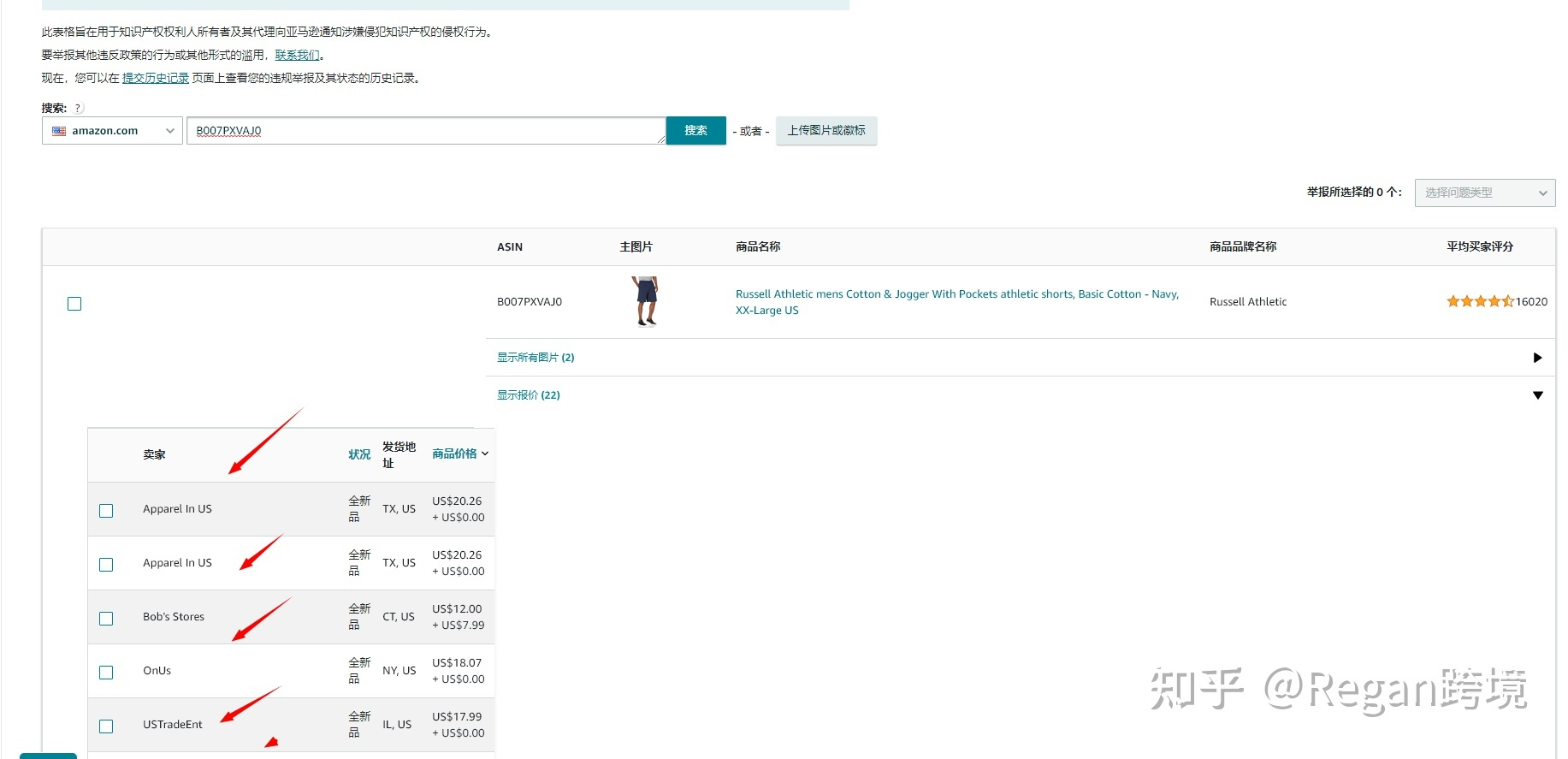Select the USTradeEnt seller checkbox
This screenshot has width=1568, height=759.
click(106, 726)
